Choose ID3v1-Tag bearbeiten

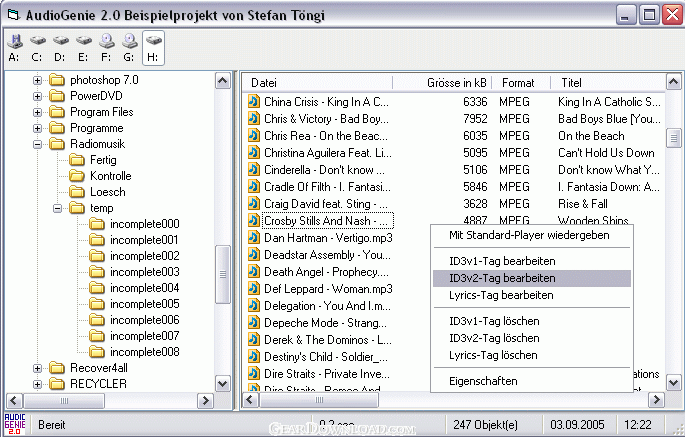tap(532, 261)
